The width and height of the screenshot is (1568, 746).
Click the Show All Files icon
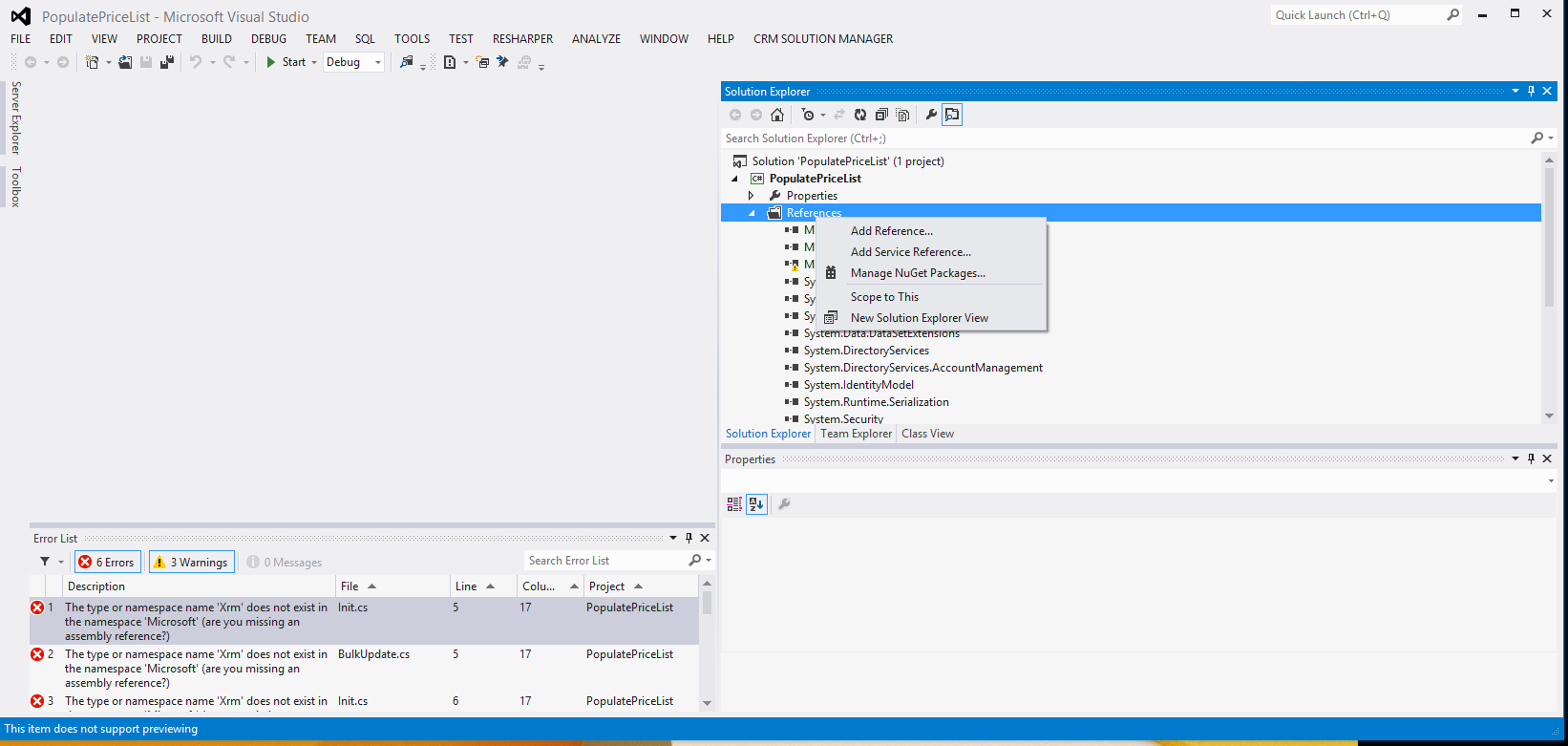tap(902, 115)
